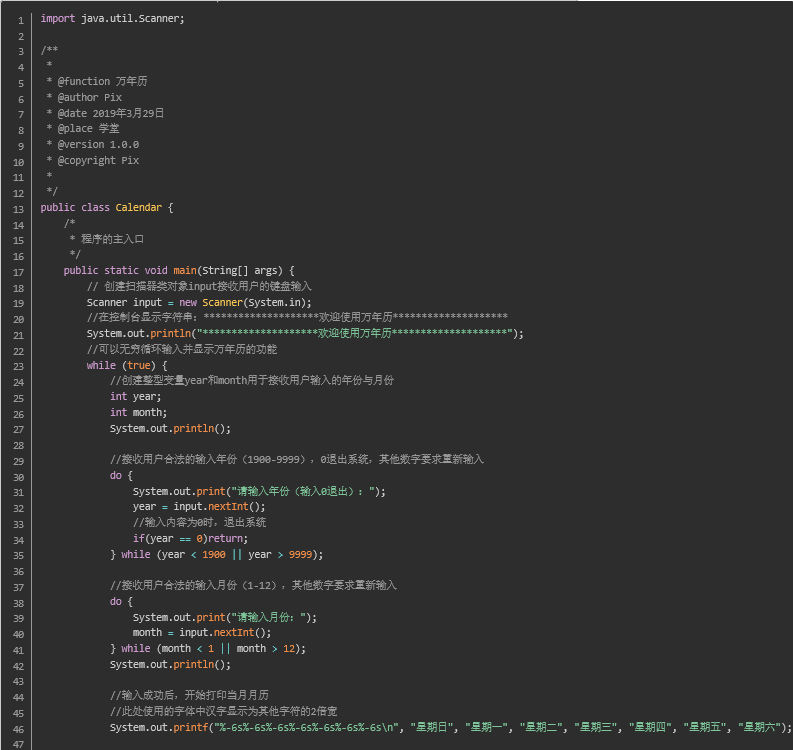
Task: Click 'new Scanner(System.in)' expression
Action: [244, 302]
